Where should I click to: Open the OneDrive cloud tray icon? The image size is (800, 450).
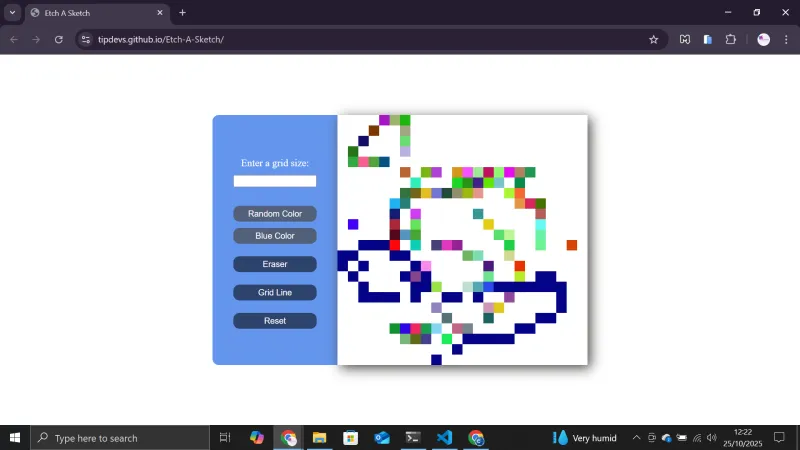tap(666, 438)
